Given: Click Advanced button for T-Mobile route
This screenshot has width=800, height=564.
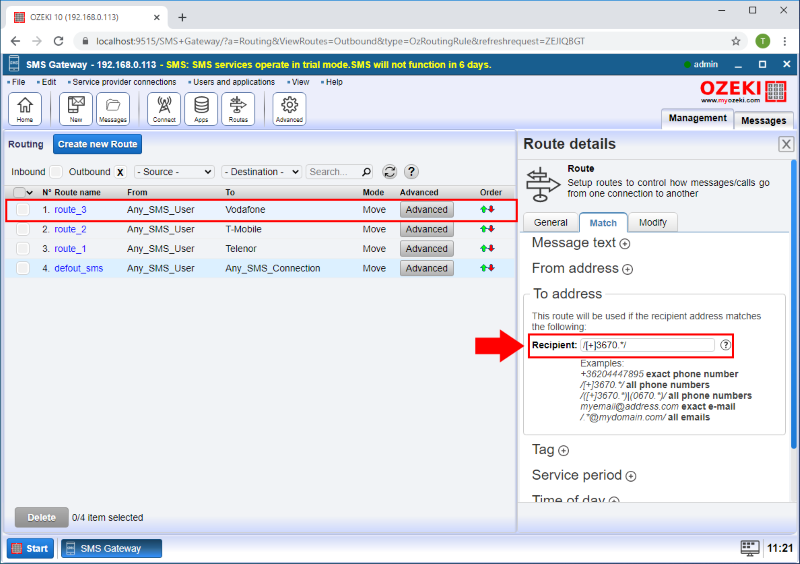Looking at the screenshot, I should click(427, 229).
